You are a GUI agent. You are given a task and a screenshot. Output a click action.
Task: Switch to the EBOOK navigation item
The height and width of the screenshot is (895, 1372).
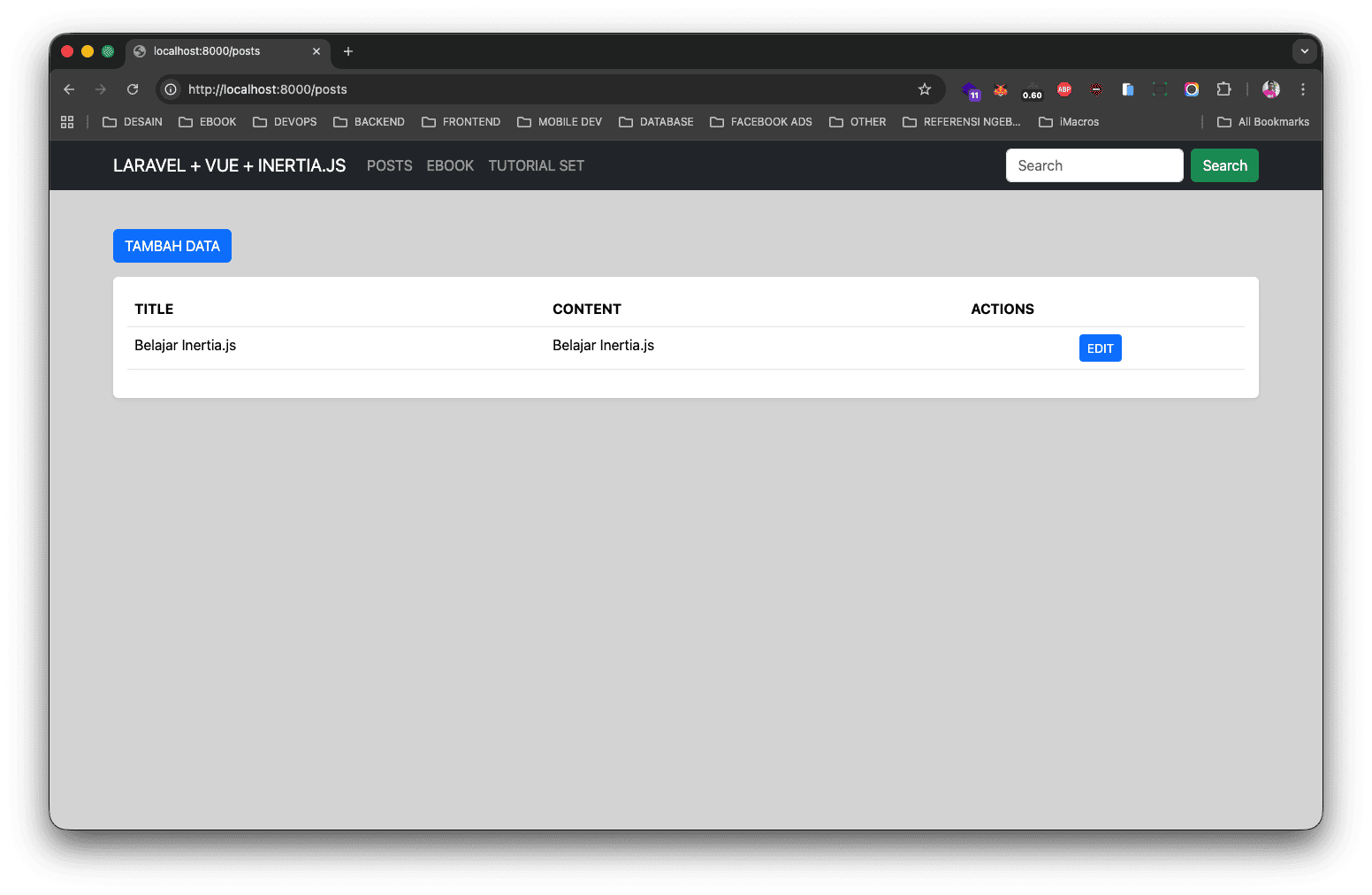(x=450, y=165)
